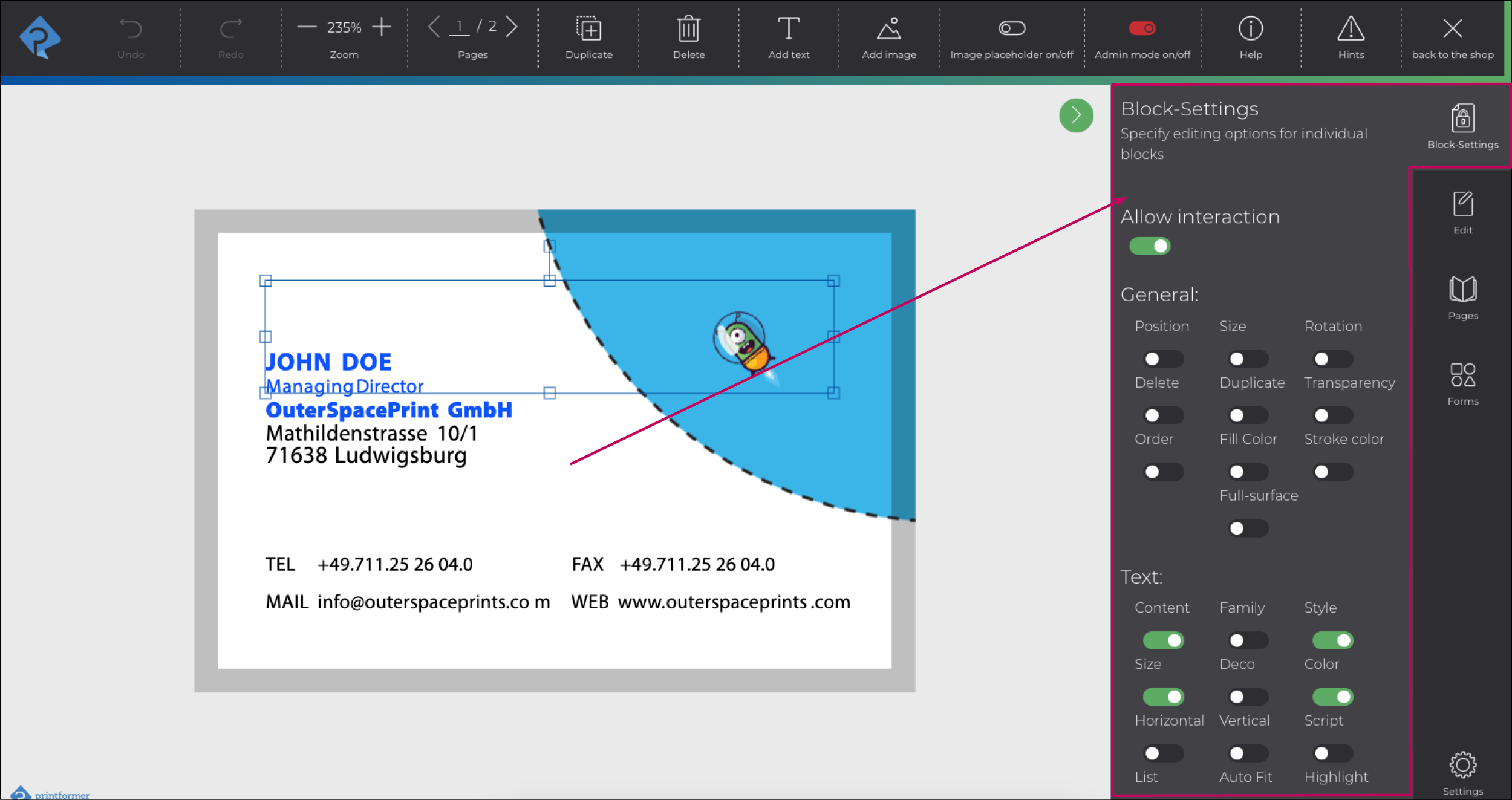Open the Pages sidebar tab
1512x800 pixels.
1462,290
